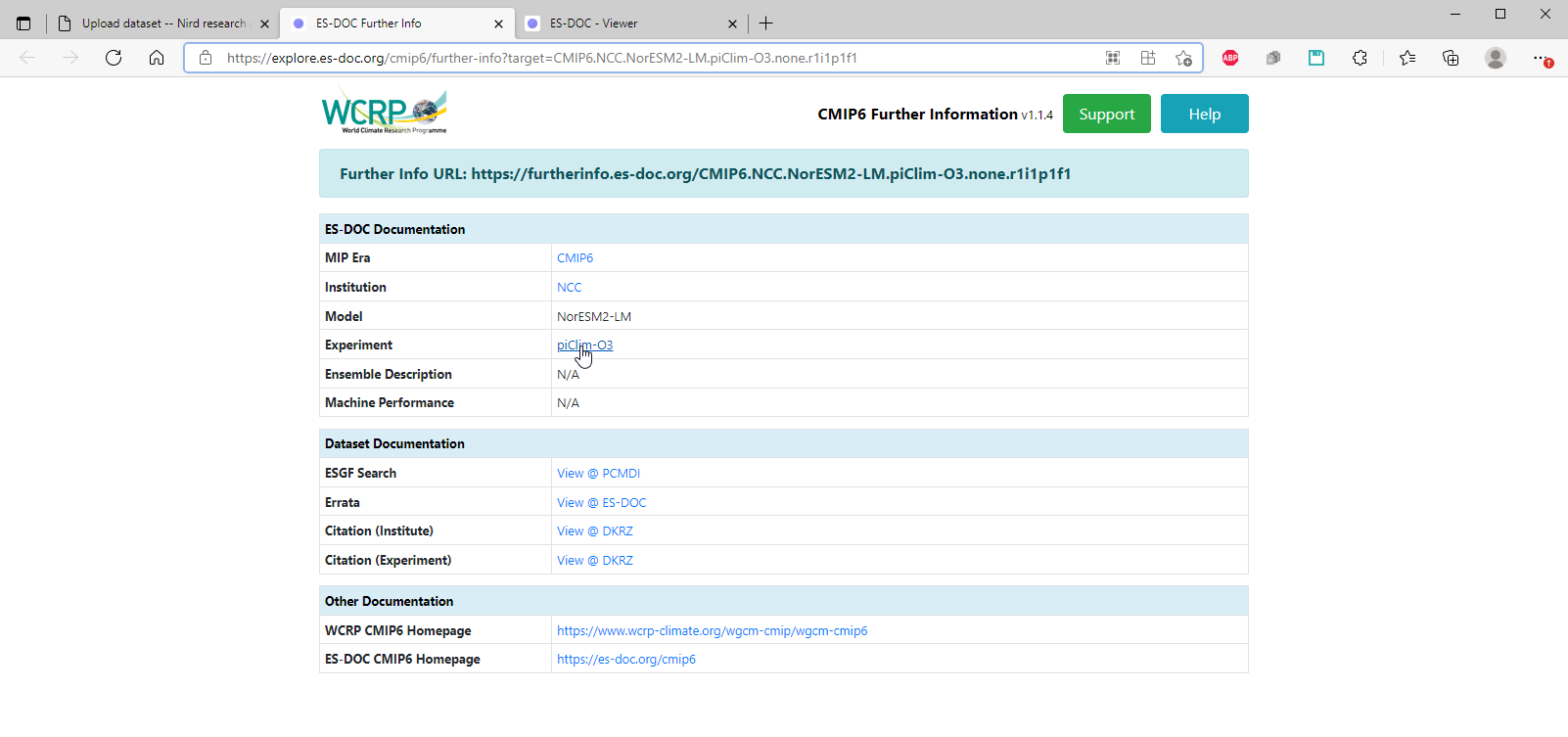The width and height of the screenshot is (1568, 737).
Task: Click the Adblock Plus extension icon
Action: click(x=1230, y=58)
